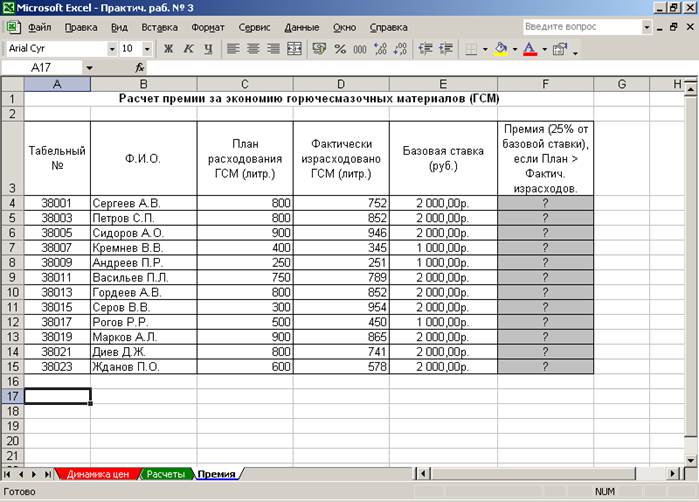
Task: Center align the cell text
Action: coord(253,48)
